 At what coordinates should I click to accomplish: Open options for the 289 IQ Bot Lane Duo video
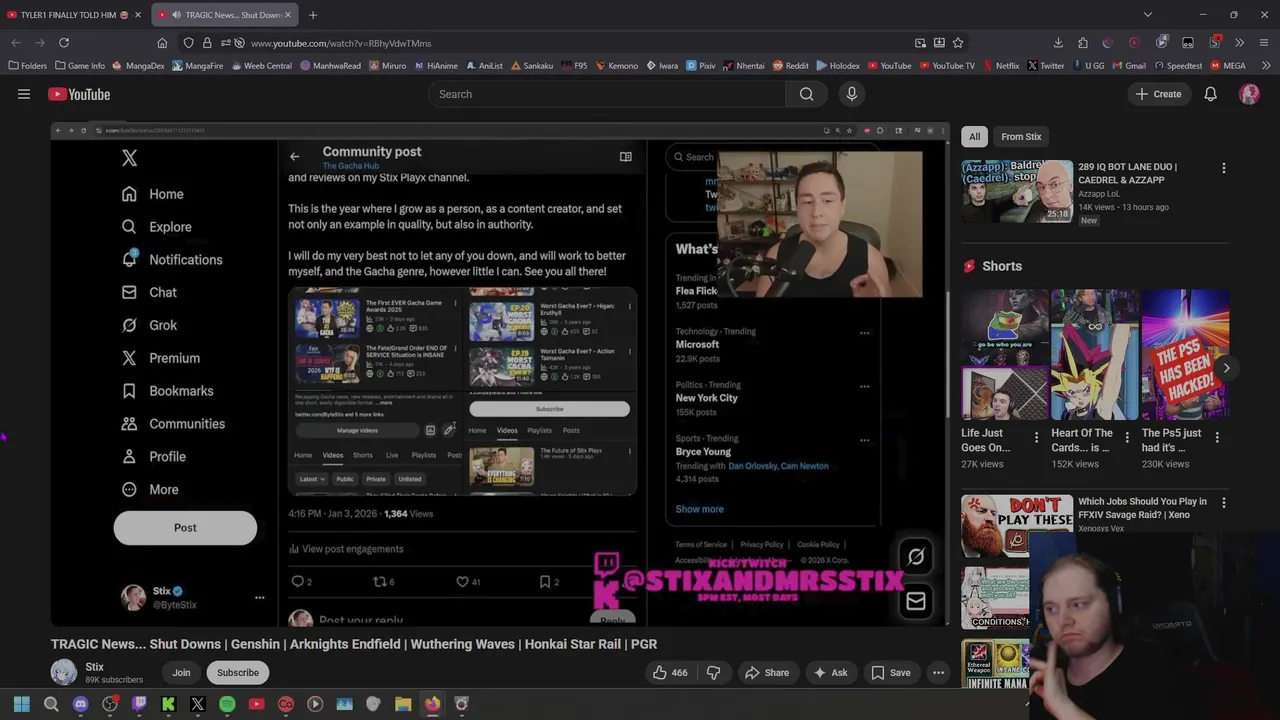click(1224, 168)
